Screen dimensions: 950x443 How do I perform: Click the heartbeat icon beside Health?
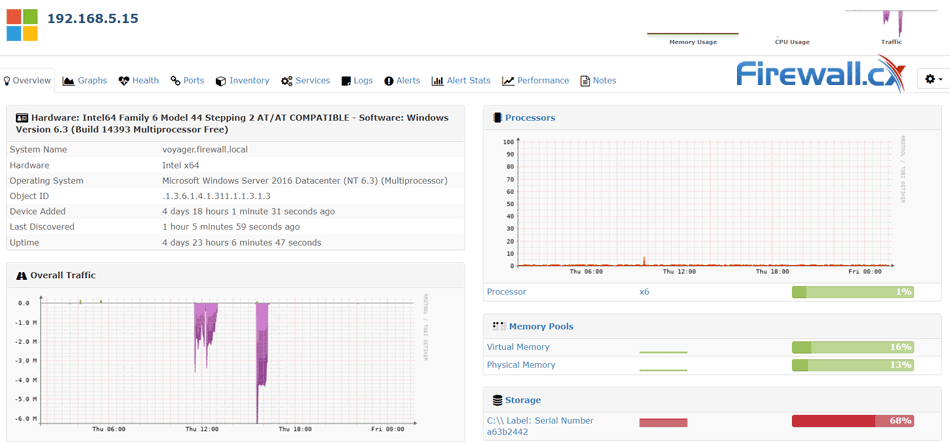[124, 81]
